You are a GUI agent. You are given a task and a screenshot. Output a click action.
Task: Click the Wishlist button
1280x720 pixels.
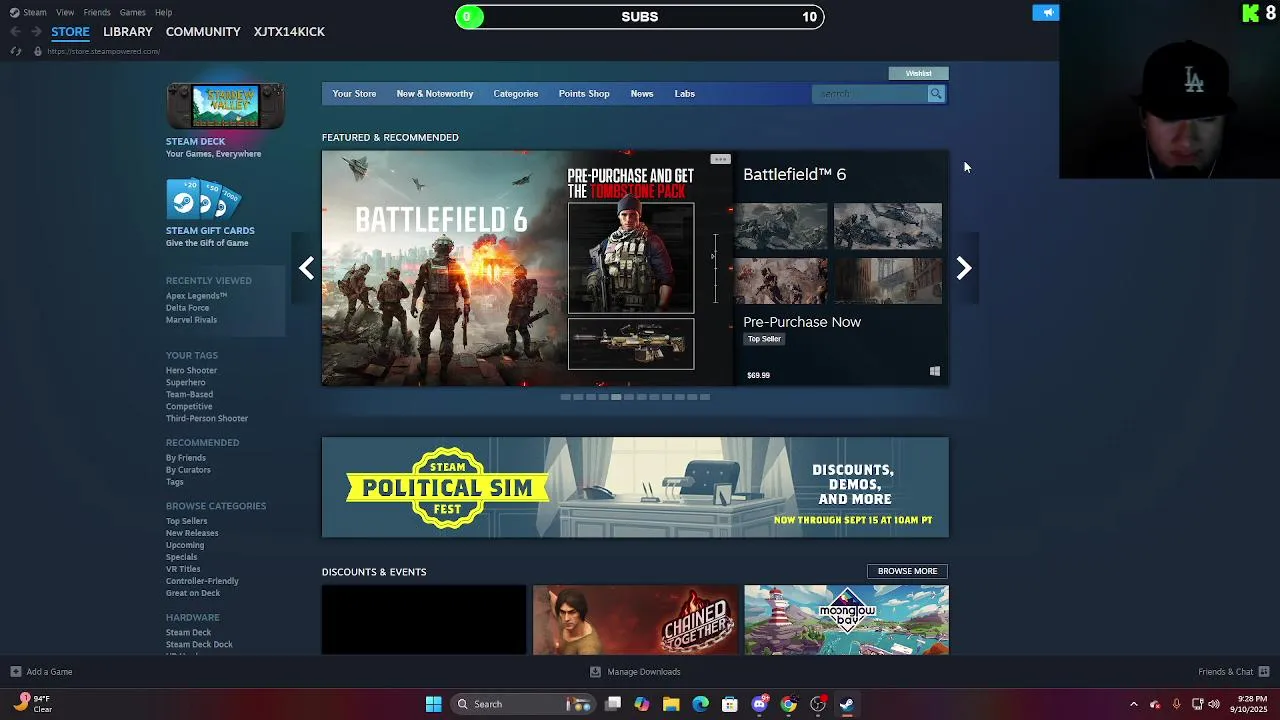pos(918,73)
